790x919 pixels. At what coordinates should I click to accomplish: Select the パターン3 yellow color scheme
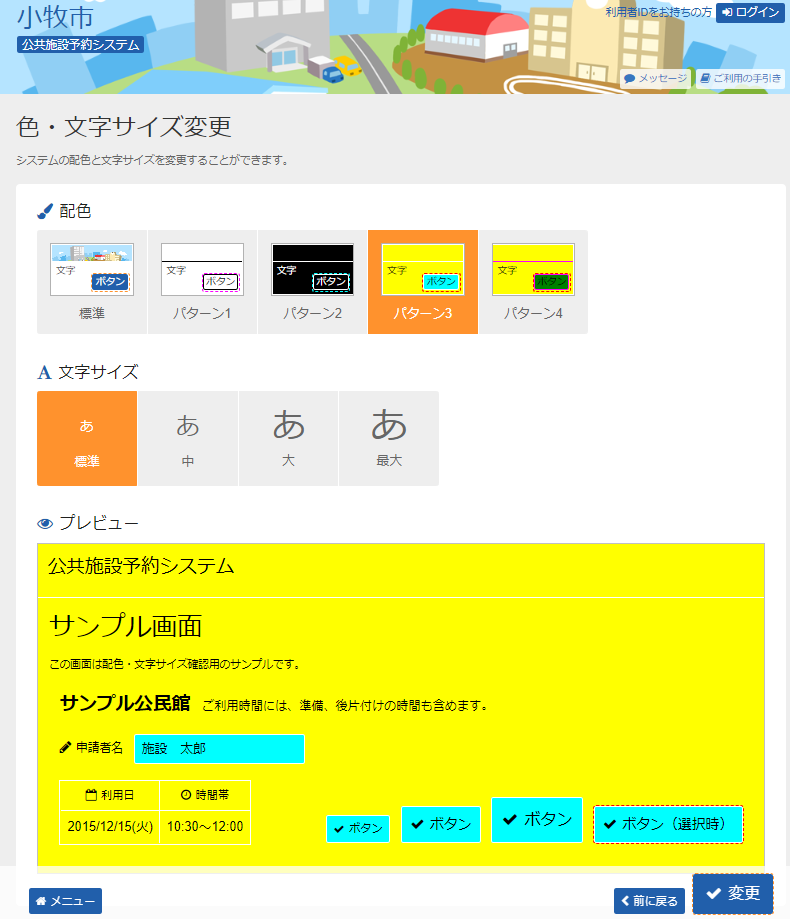[x=423, y=282]
